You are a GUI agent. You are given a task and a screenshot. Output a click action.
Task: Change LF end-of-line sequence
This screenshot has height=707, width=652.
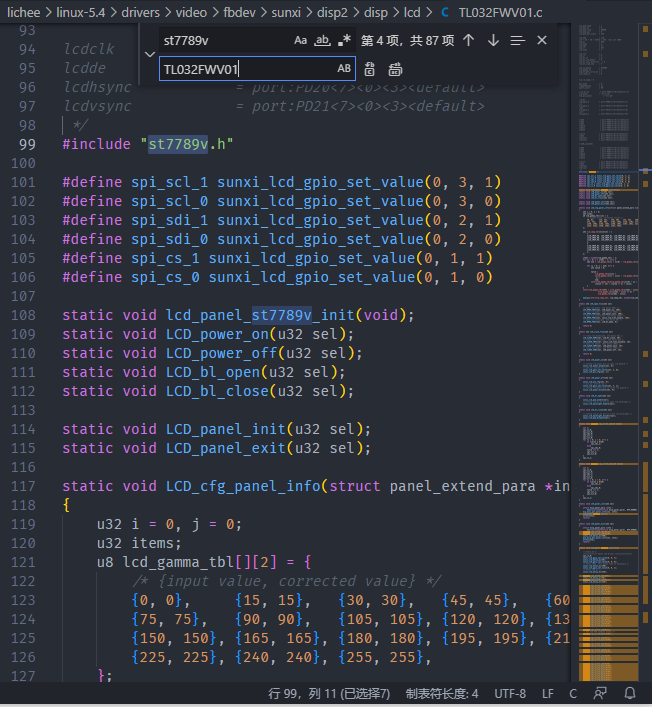pyautogui.click(x=548, y=693)
